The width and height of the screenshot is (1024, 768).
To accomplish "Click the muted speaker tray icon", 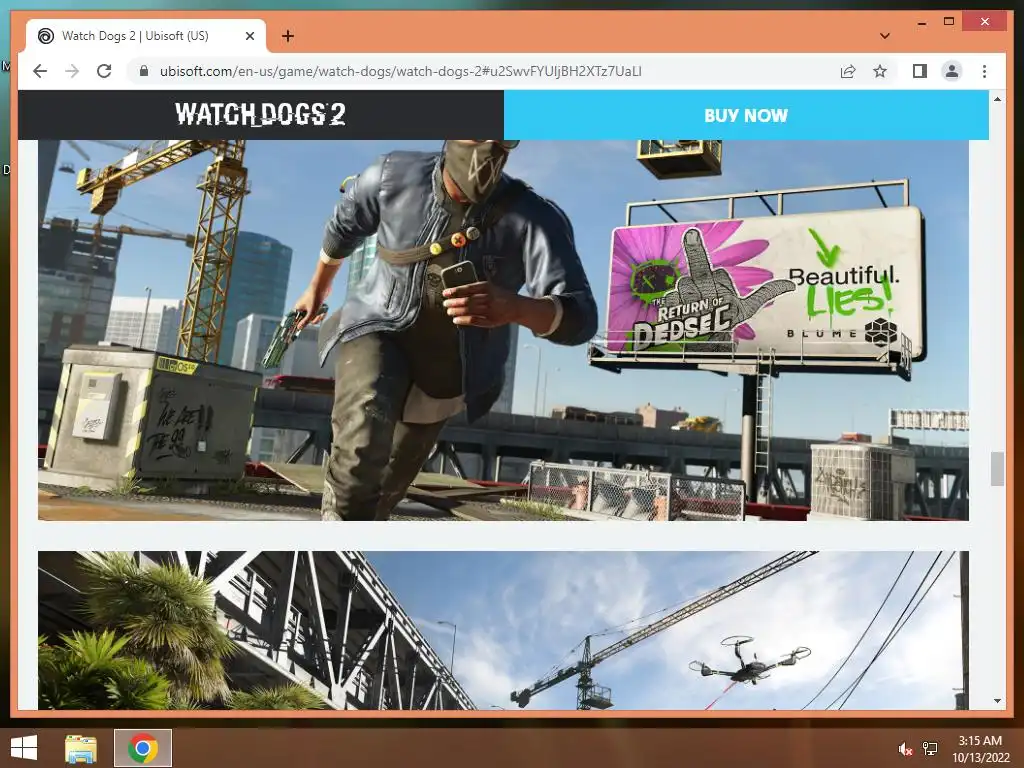I will point(904,749).
